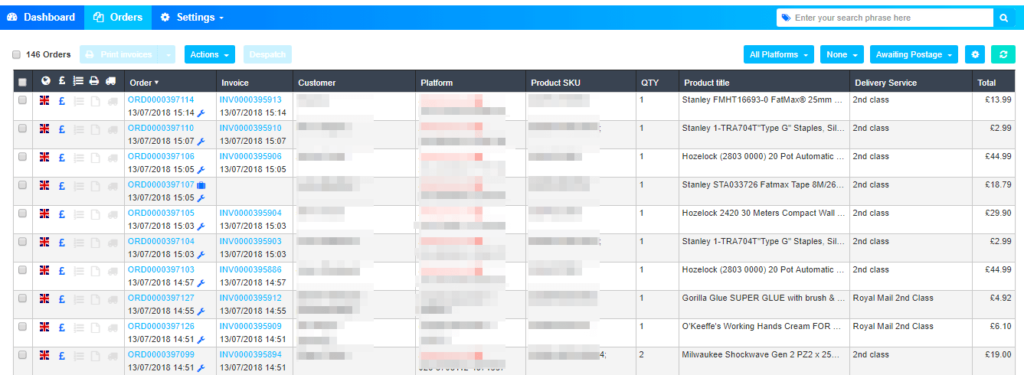Click the globe icon in the table header
The image size is (1024, 375).
pos(45,82)
